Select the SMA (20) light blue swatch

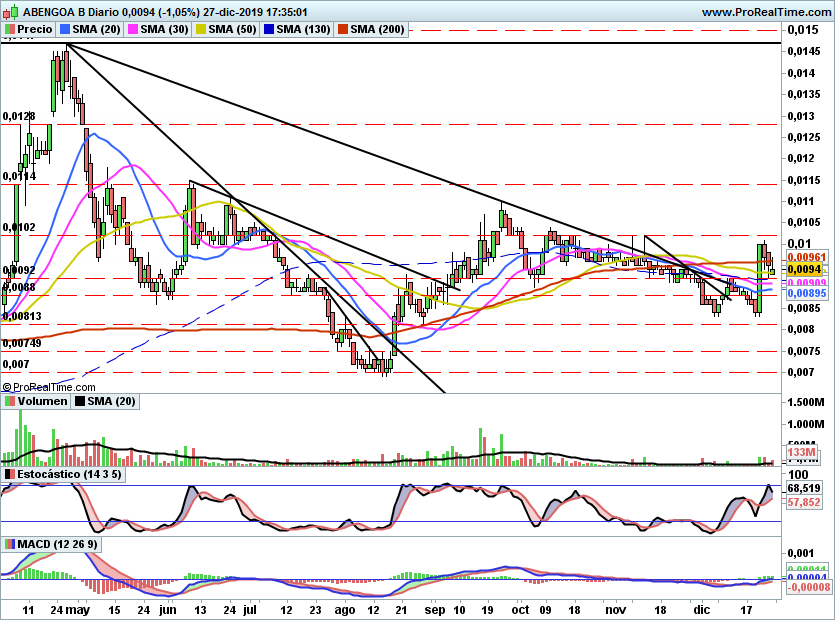coord(65,30)
